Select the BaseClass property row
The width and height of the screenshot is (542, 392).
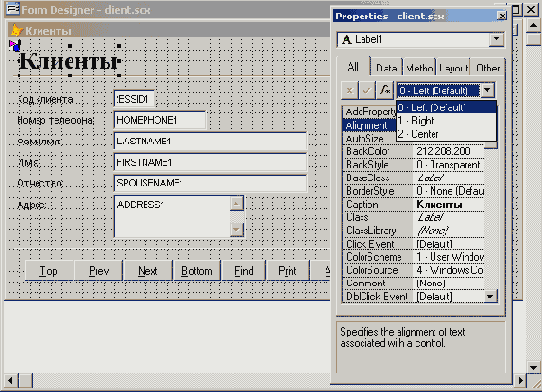[x=413, y=178]
